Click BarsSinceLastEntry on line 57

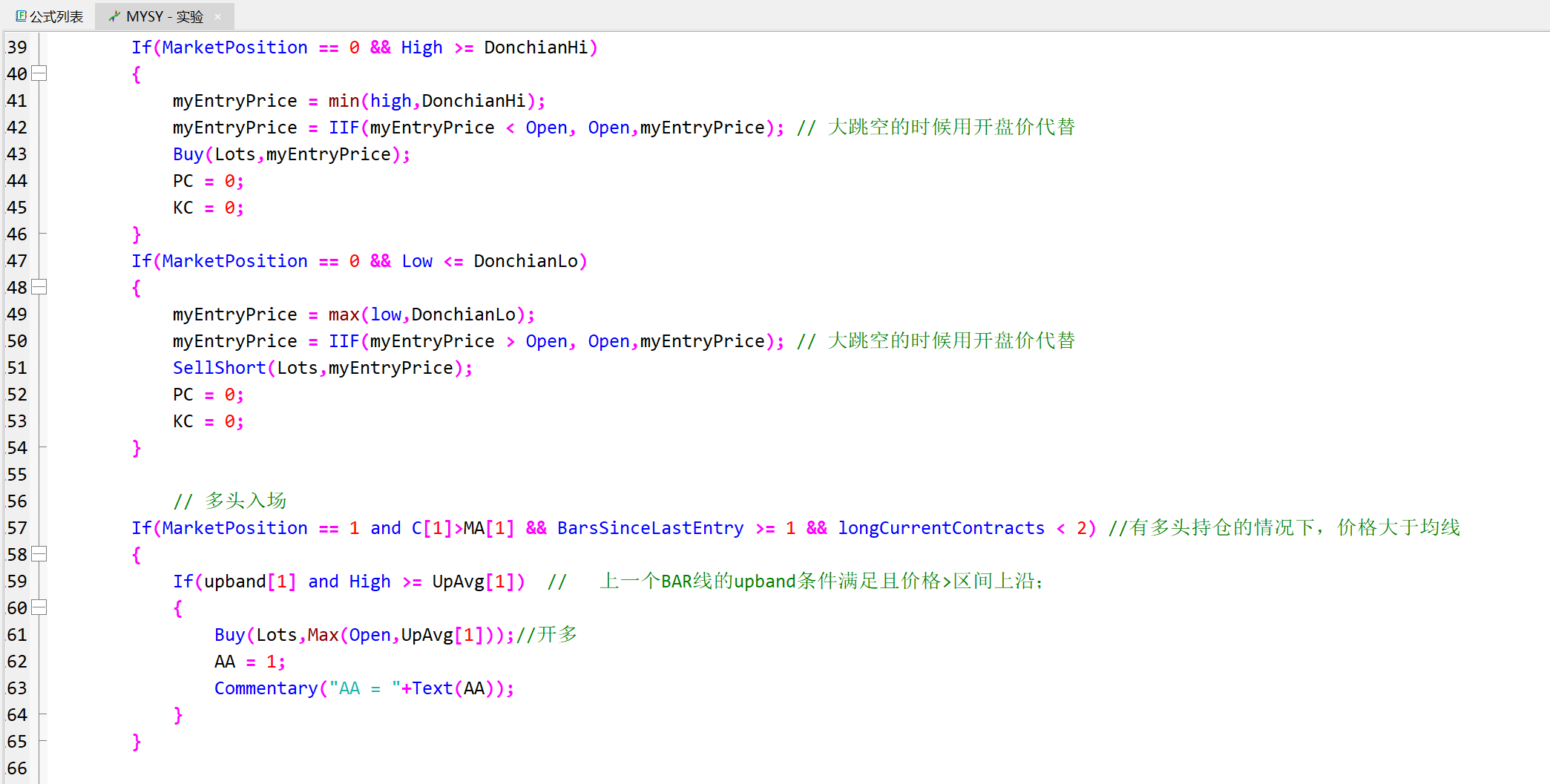point(650,528)
